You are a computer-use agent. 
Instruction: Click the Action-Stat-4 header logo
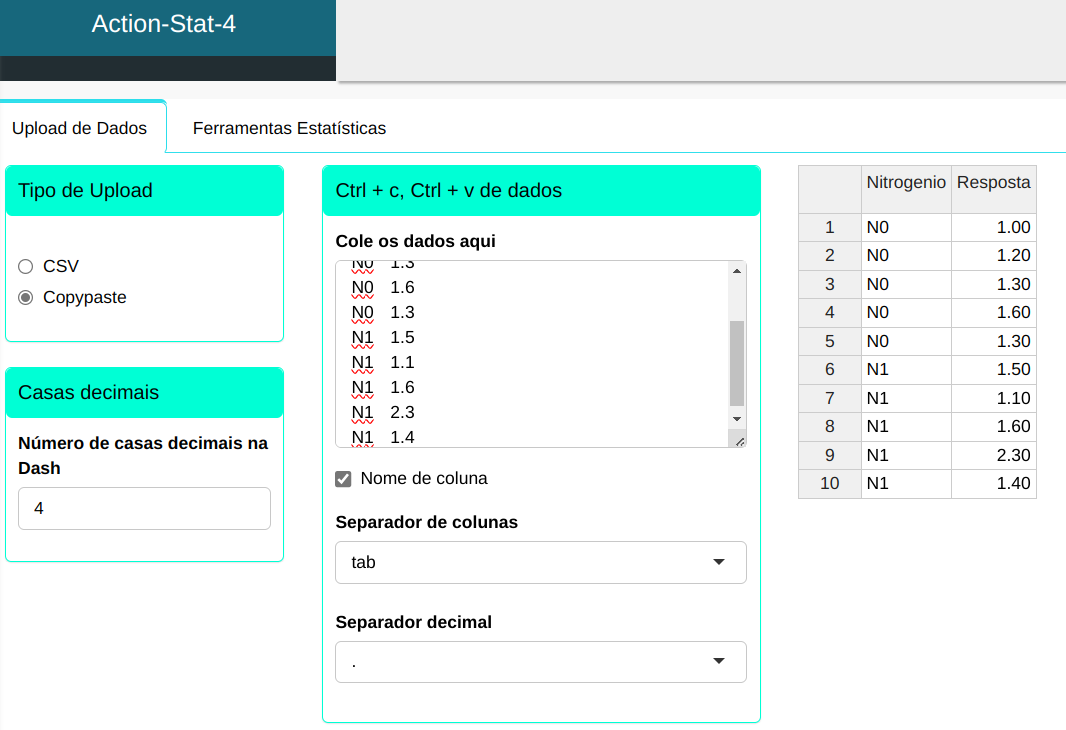pyautogui.click(x=164, y=24)
